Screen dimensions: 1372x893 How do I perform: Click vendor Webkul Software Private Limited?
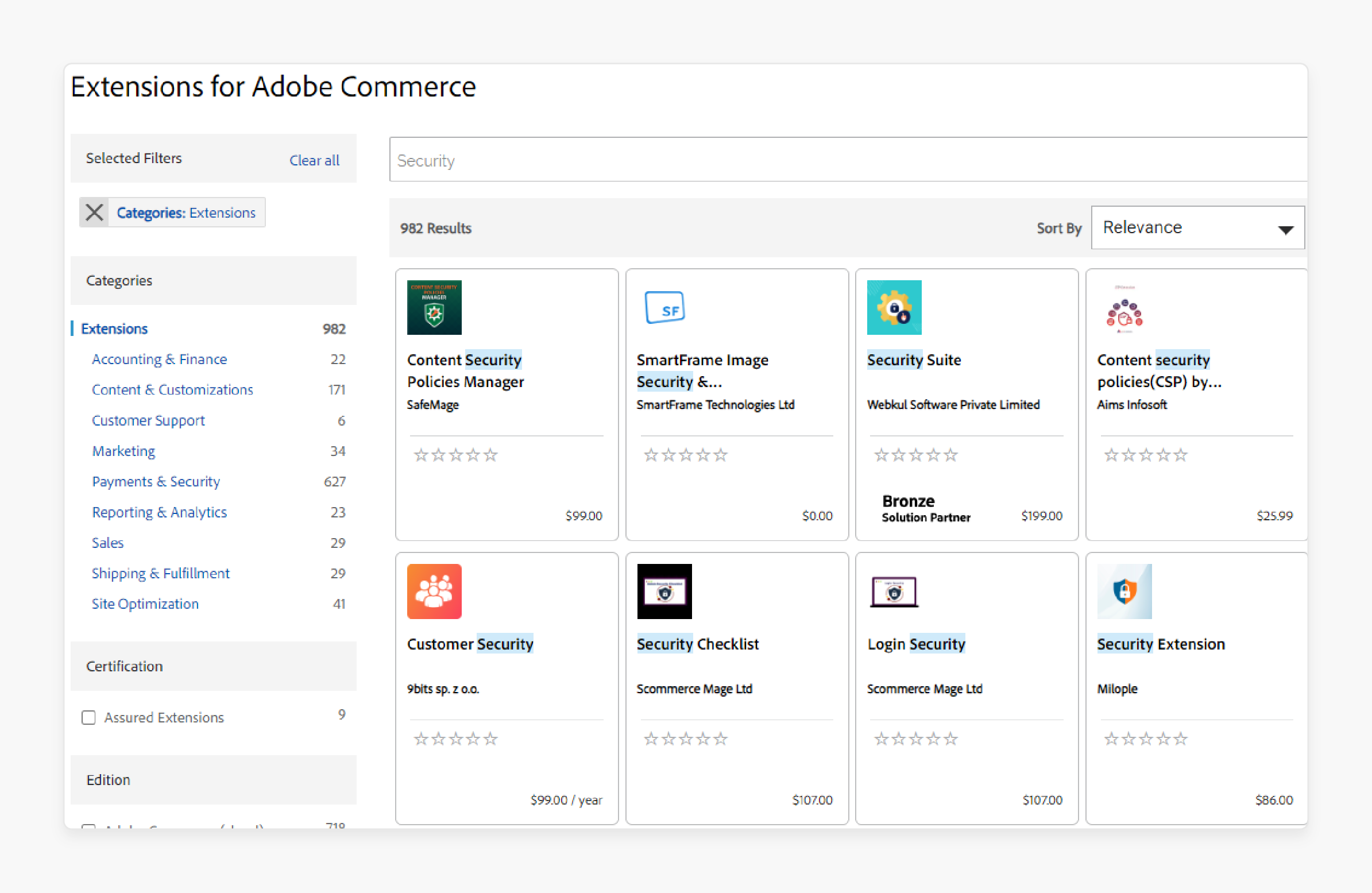(953, 405)
